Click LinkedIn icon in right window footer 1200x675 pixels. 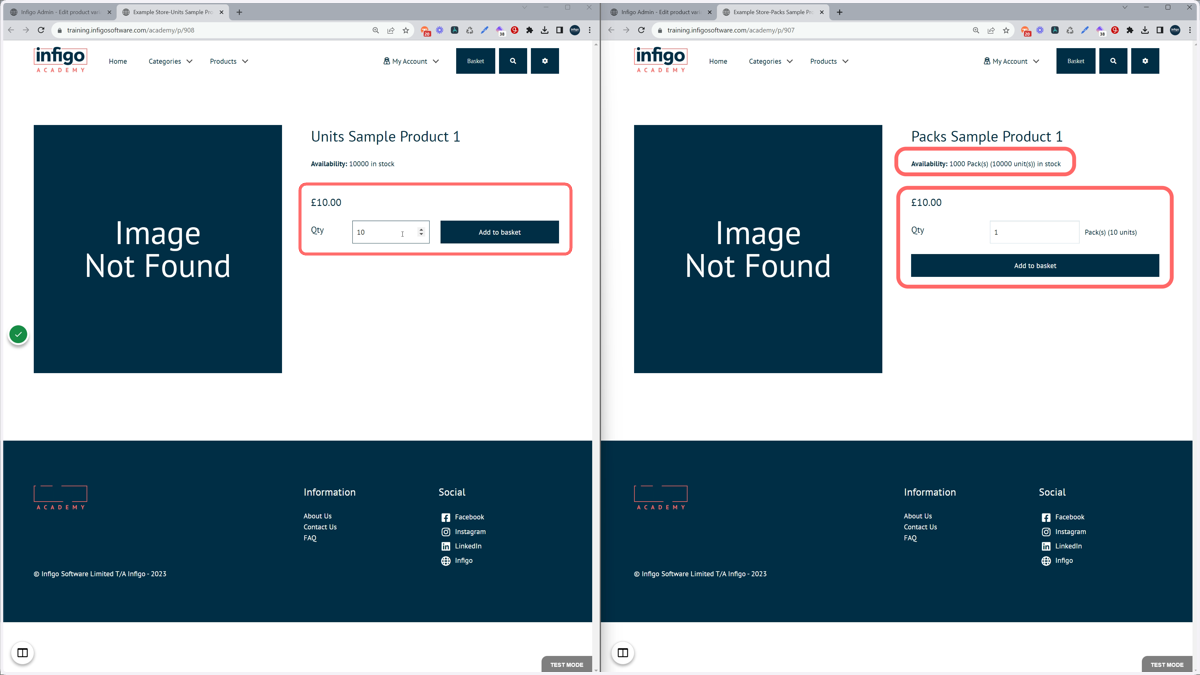click(x=1046, y=546)
